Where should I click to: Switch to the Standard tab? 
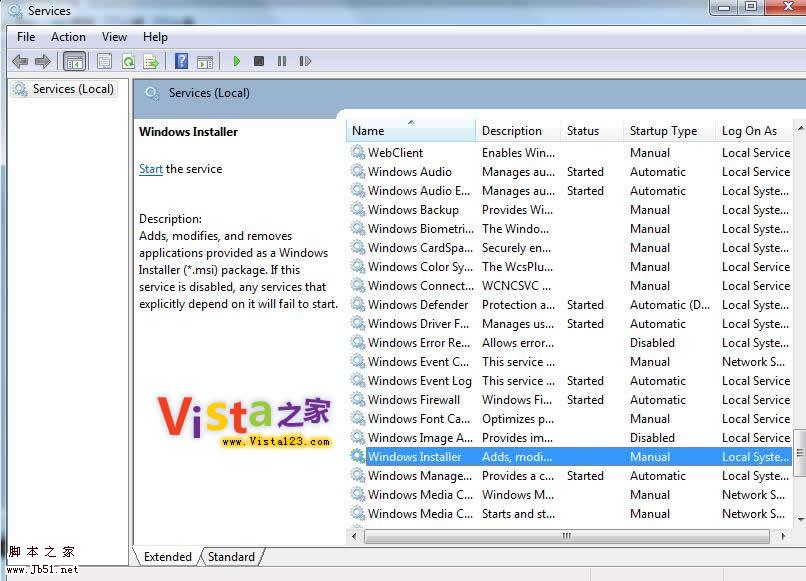(231, 557)
